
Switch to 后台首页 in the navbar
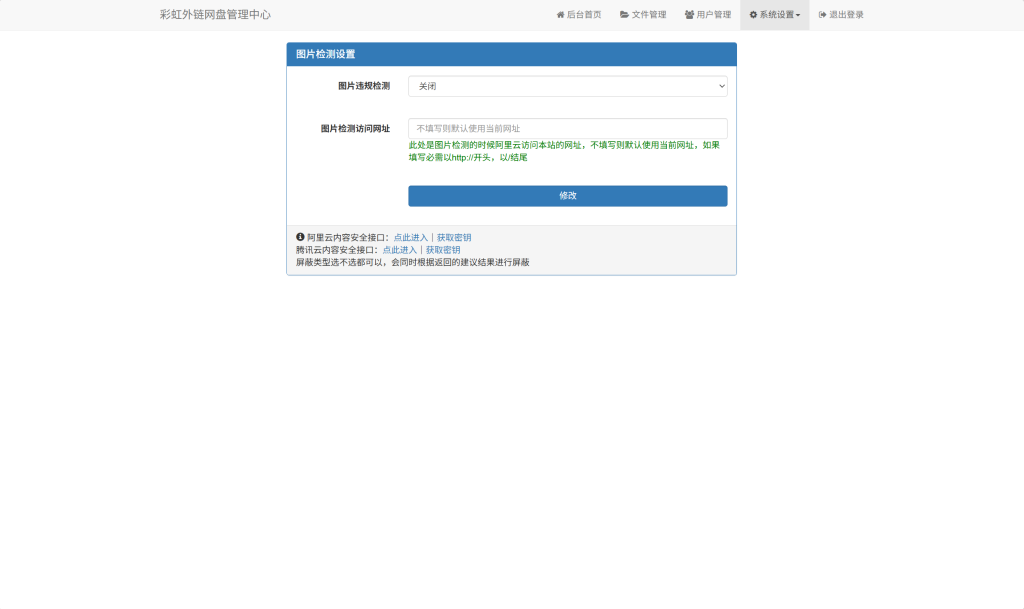(578, 14)
